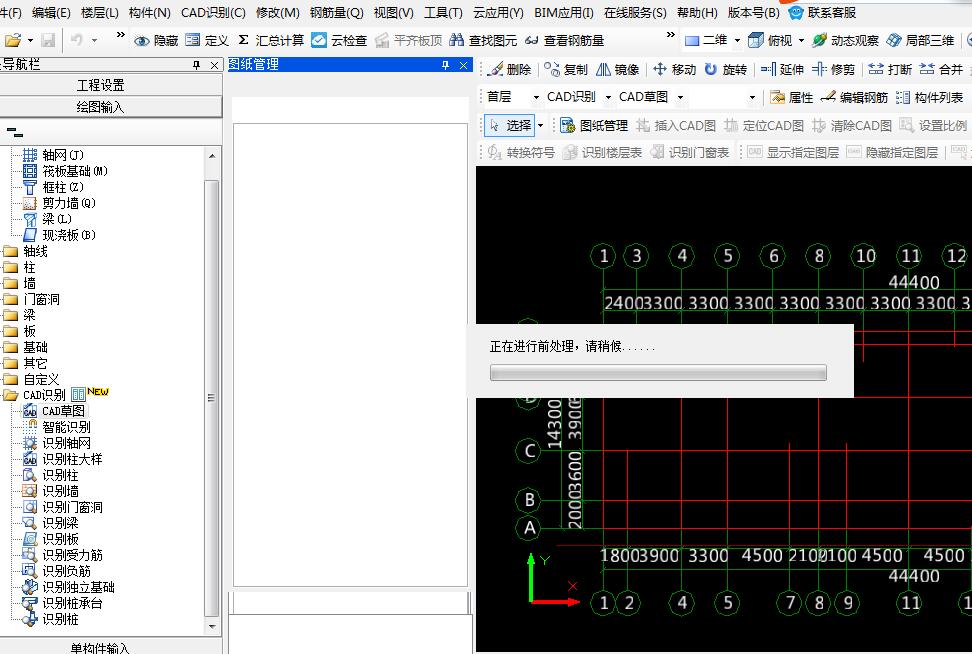The image size is (972, 654).
Task: Open the 二维 view mode dropdown
Action: coord(737,41)
